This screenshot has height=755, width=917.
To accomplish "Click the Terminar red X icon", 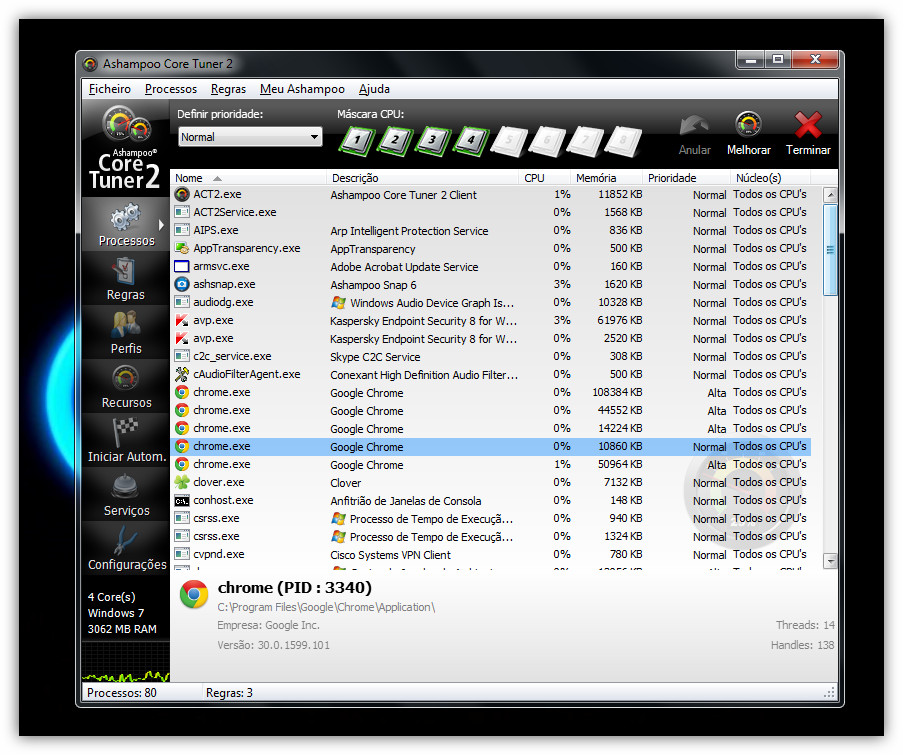I will click(808, 125).
